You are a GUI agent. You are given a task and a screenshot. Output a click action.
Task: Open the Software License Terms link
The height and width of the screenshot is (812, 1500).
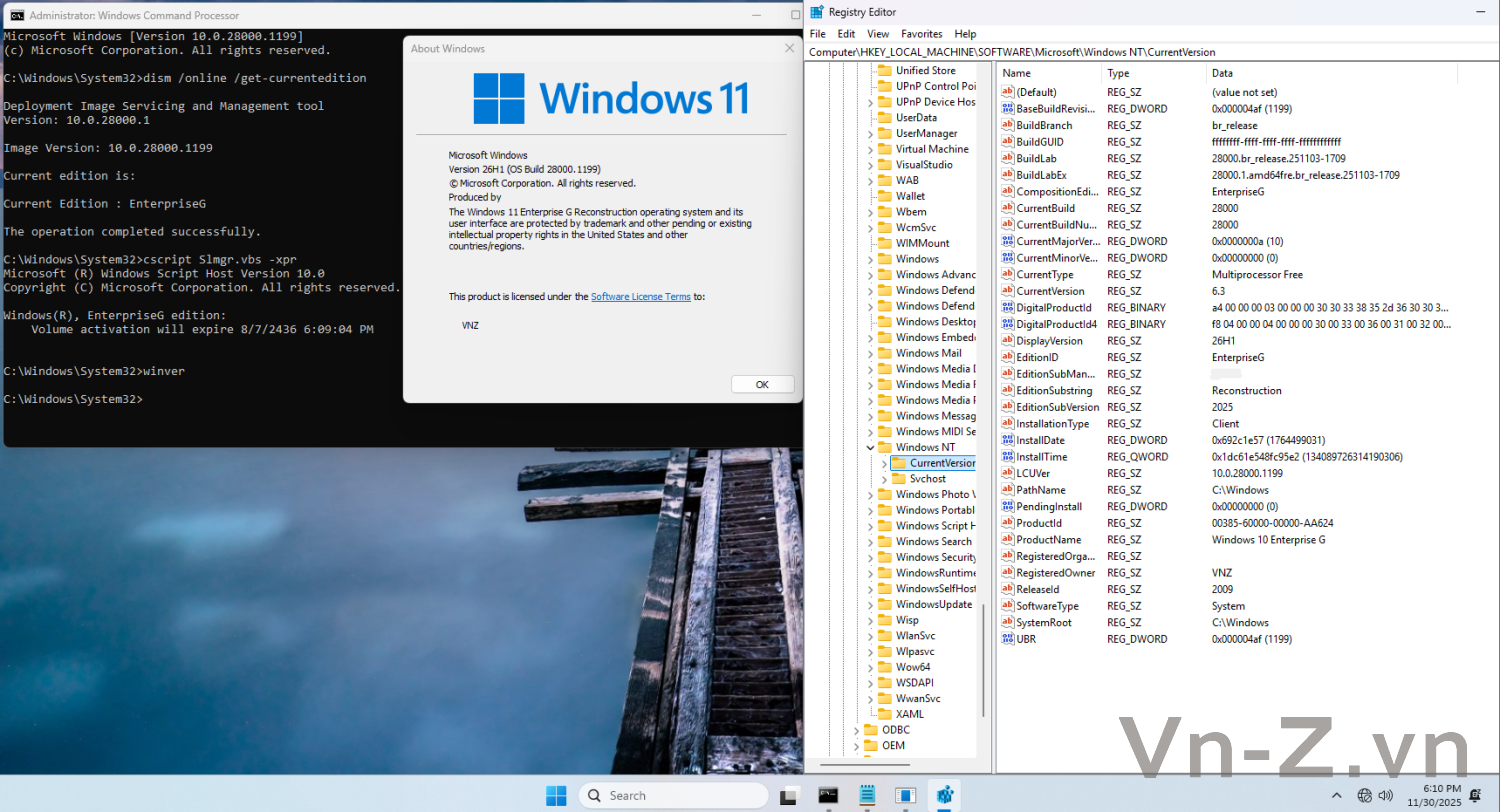click(640, 297)
